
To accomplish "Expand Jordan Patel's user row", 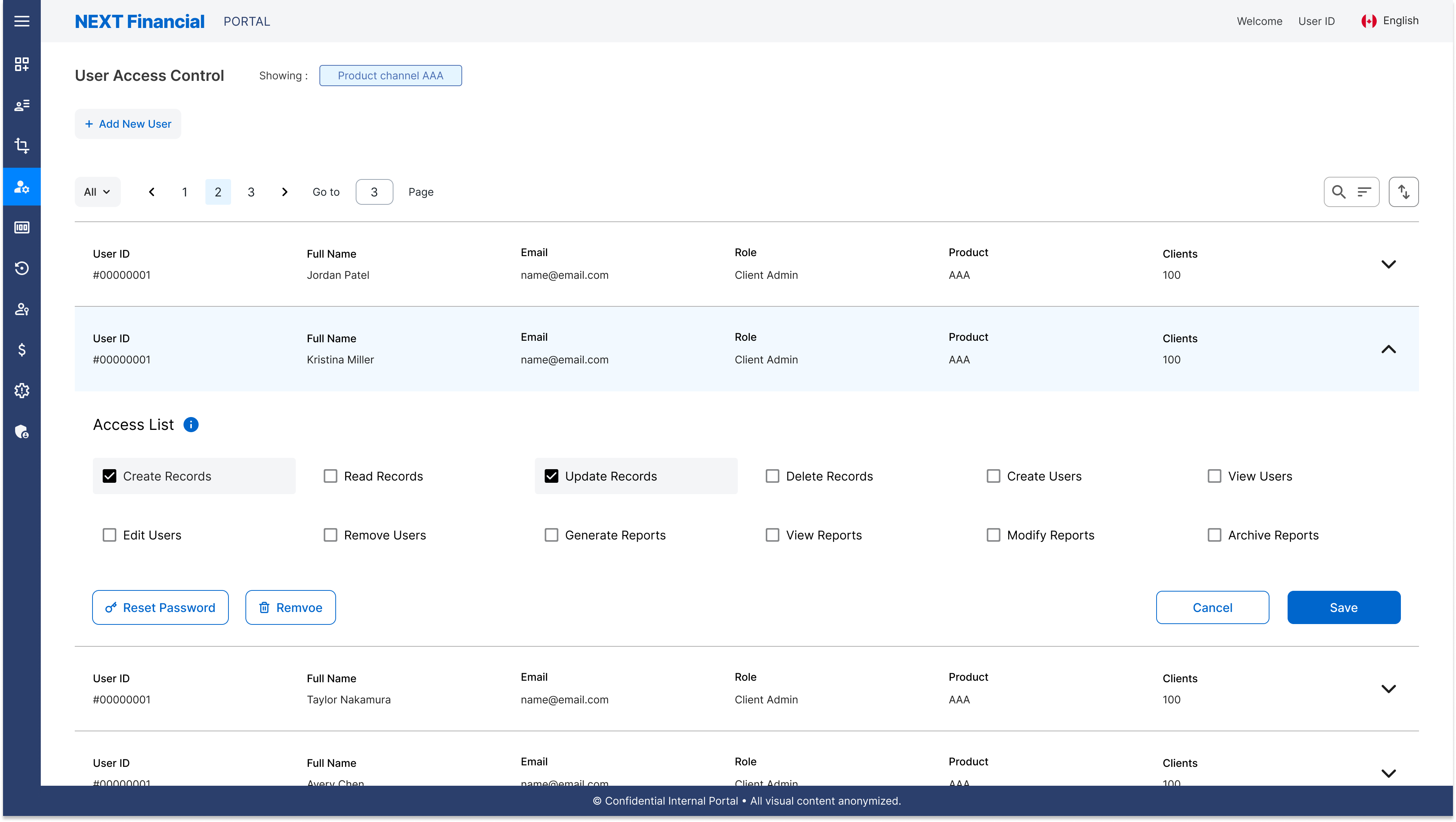I will pos(1389,263).
